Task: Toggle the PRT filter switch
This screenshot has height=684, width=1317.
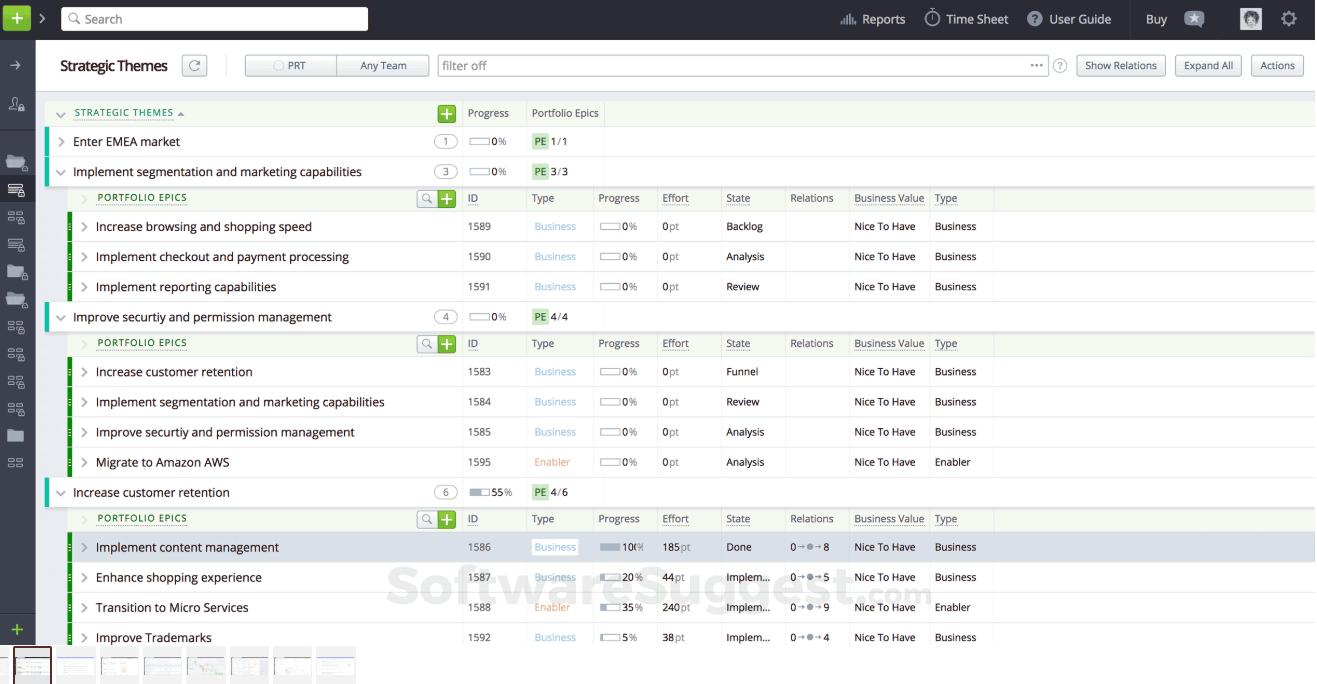Action: tap(290, 65)
